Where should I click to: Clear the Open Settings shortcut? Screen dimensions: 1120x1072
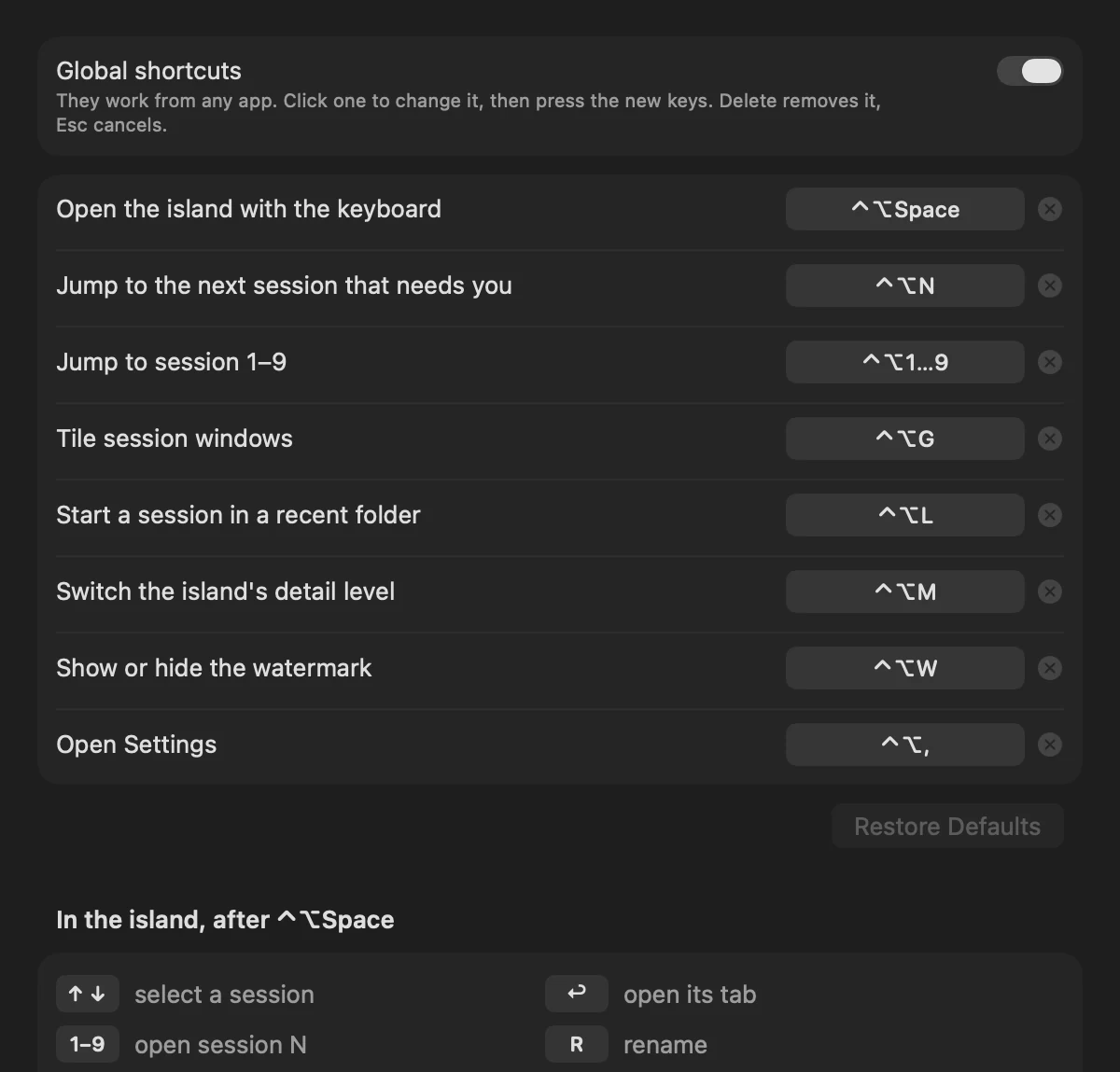click(x=1050, y=745)
